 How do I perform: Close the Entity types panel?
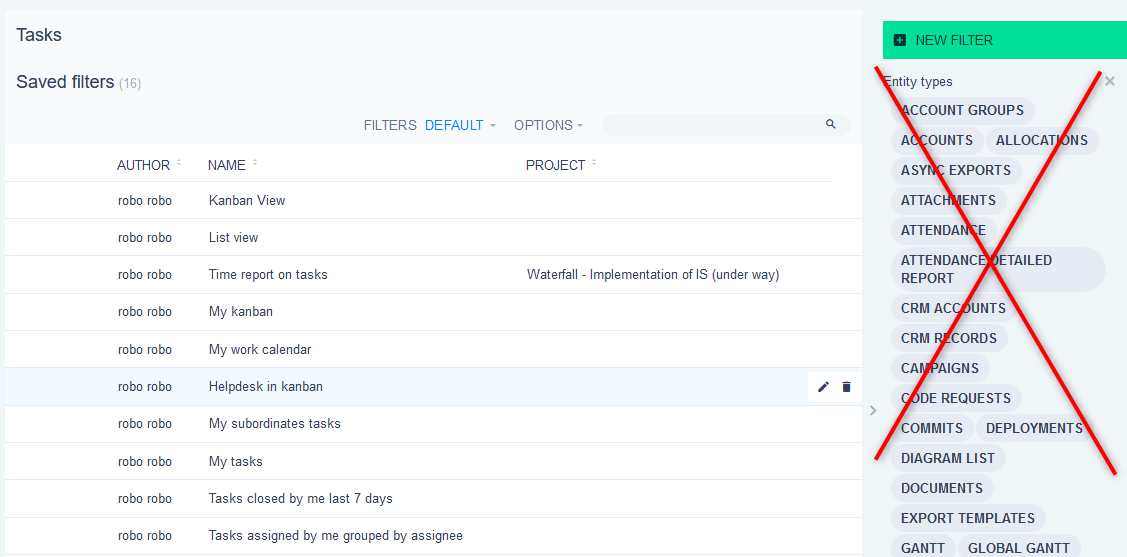[x=1109, y=82]
